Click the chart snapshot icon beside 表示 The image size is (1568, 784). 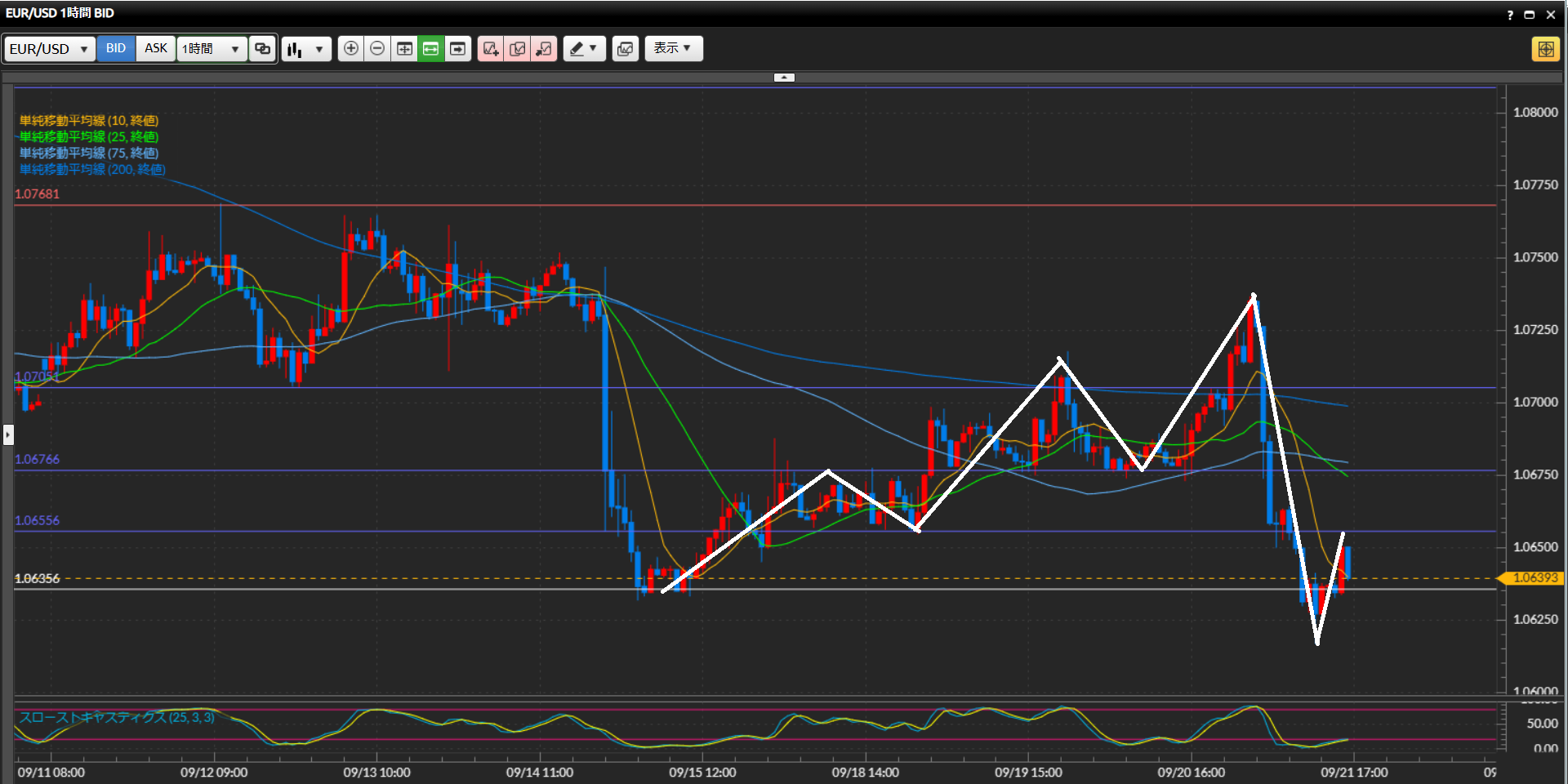pyautogui.click(x=625, y=49)
